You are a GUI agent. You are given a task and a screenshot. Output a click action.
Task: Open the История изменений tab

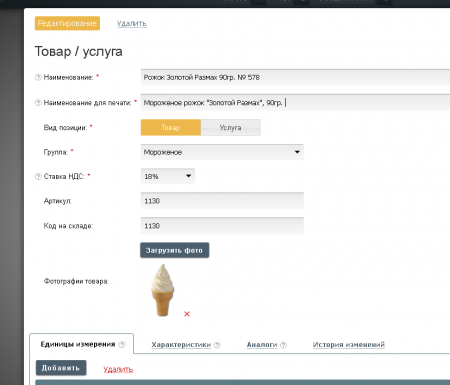click(x=349, y=345)
